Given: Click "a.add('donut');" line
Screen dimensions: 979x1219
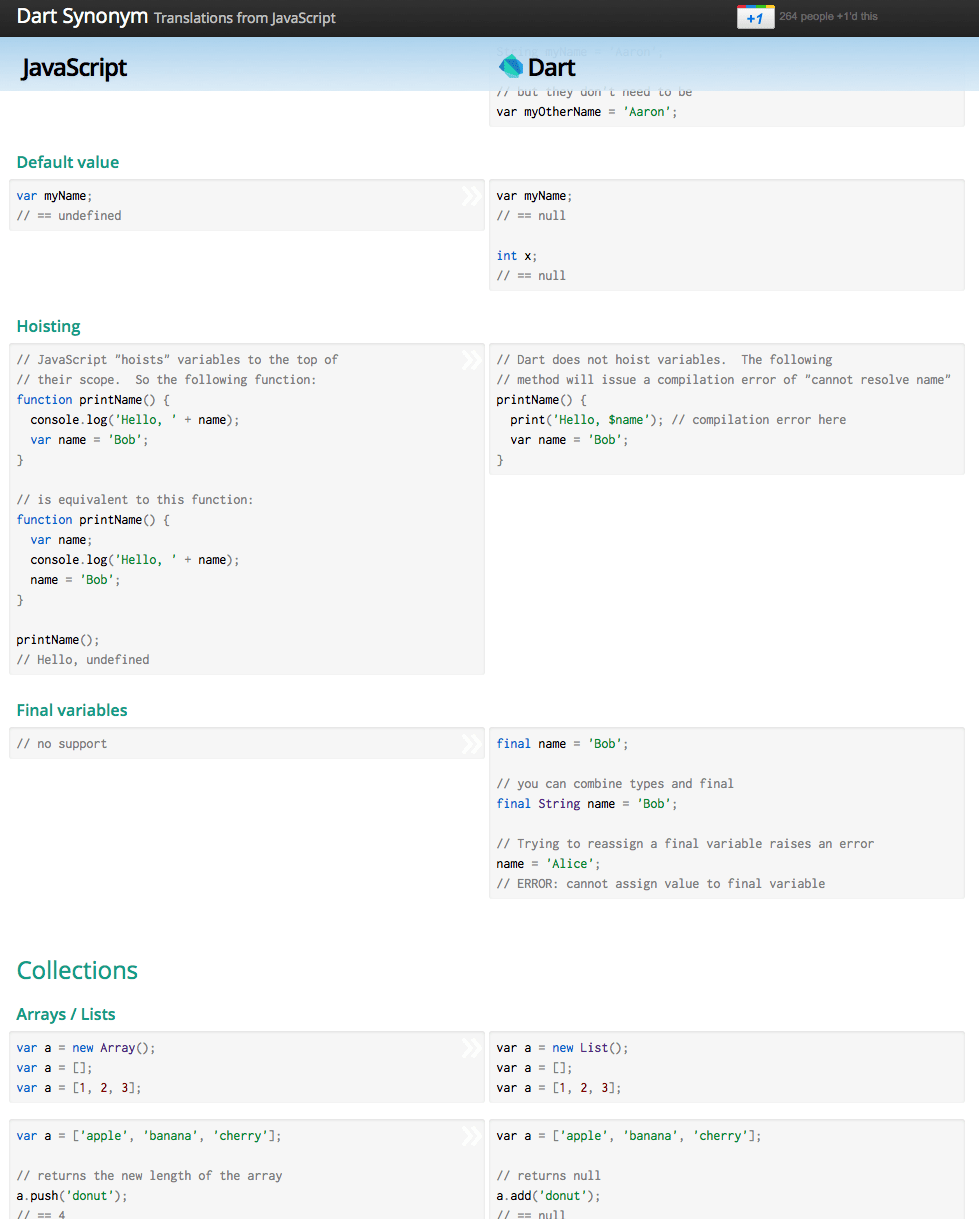Looking at the screenshot, I should click(549, 1196).
